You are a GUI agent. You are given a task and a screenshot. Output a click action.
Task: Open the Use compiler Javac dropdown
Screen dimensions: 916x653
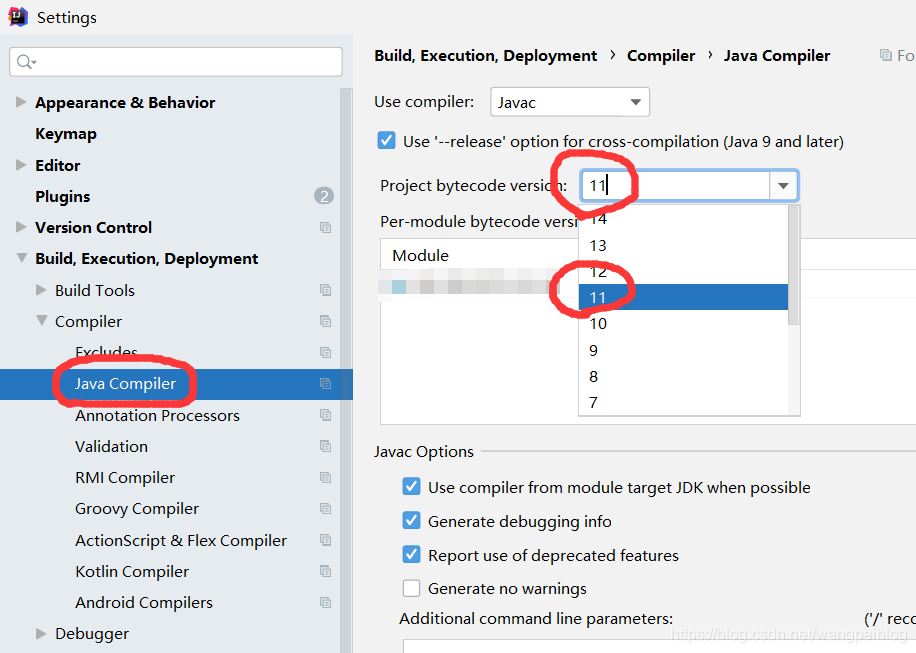point(570,102)
